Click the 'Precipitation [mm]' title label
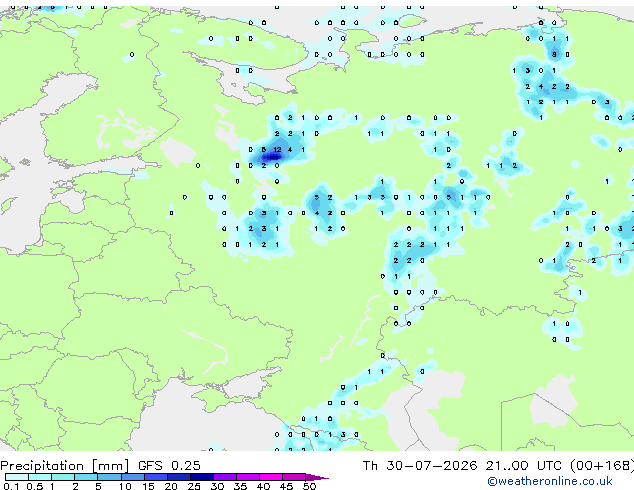 click(x=65, y=466)
